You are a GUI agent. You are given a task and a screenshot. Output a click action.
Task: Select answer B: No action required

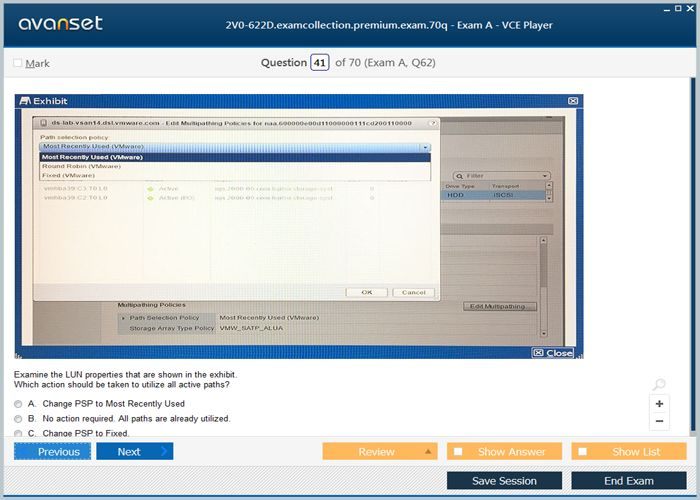pyautogui.click(x=18, y=419)
